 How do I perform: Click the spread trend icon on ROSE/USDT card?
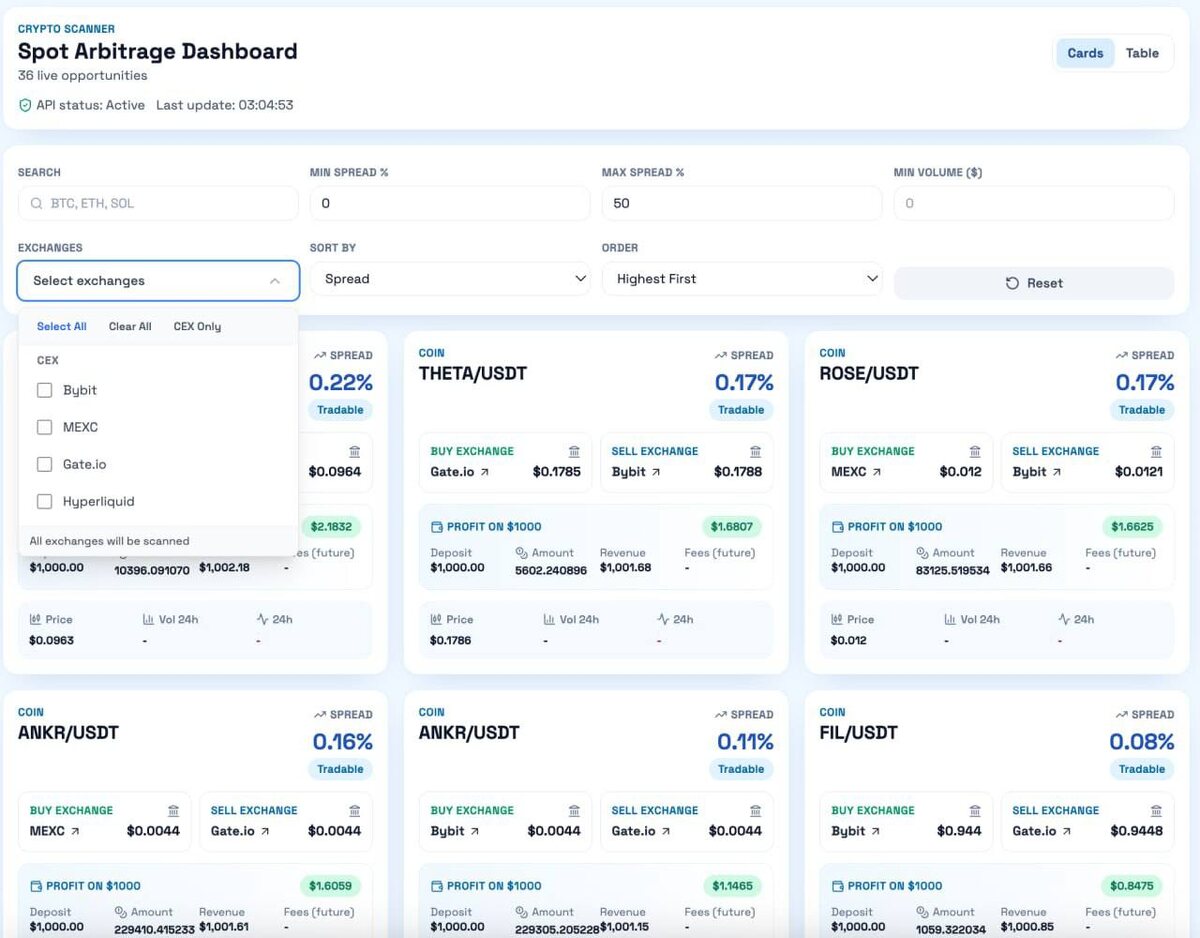tap(1122, 355)
